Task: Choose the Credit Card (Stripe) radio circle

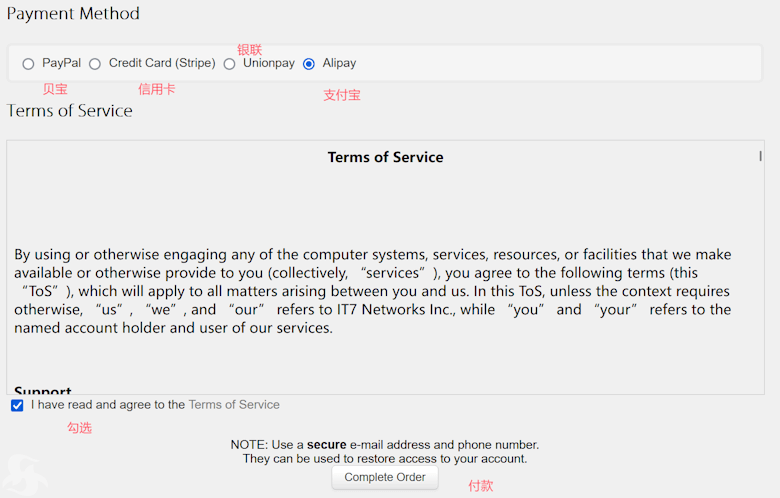Action: pos(95,64)
